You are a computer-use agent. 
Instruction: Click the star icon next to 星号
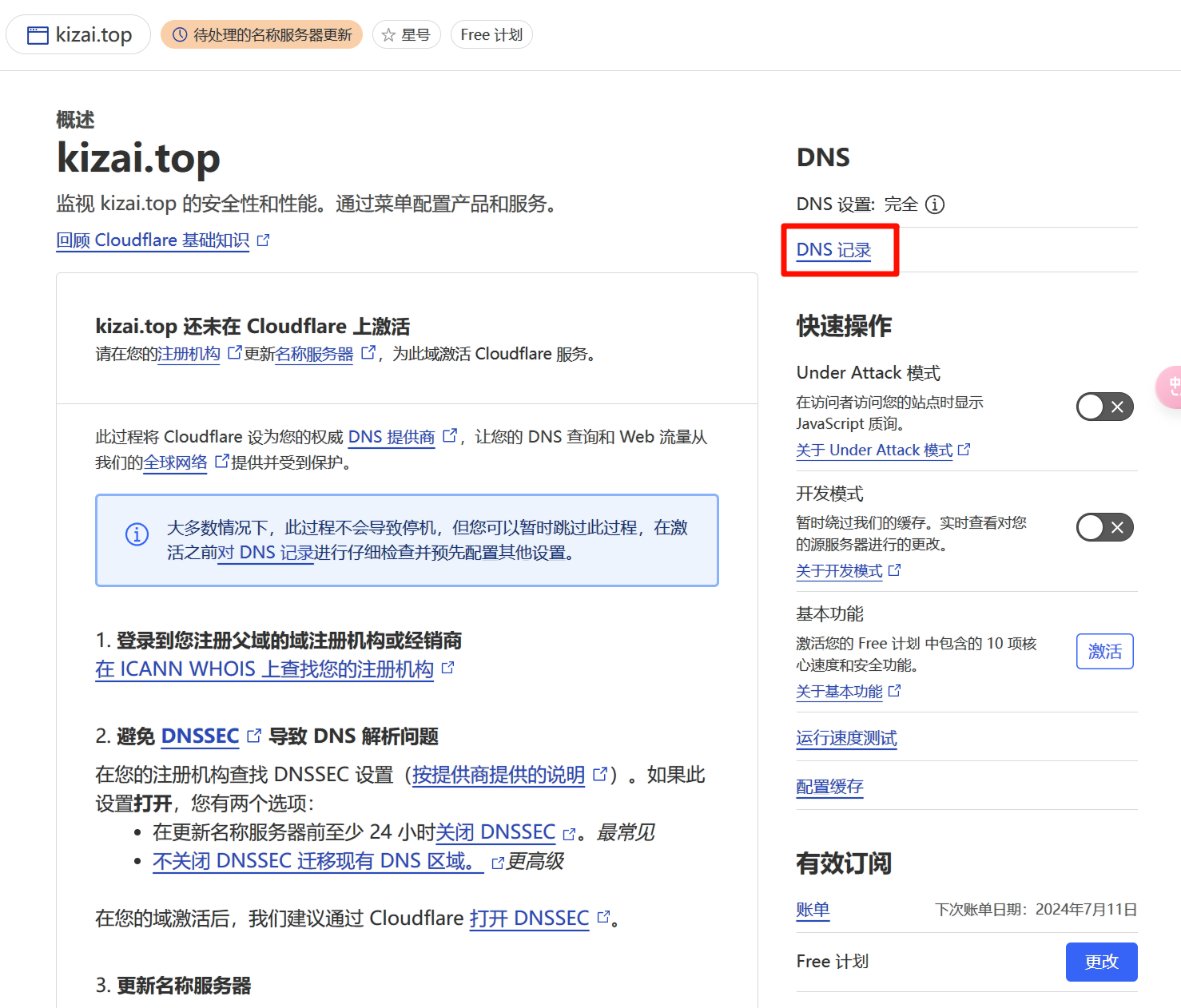click(x=388, y=35)
